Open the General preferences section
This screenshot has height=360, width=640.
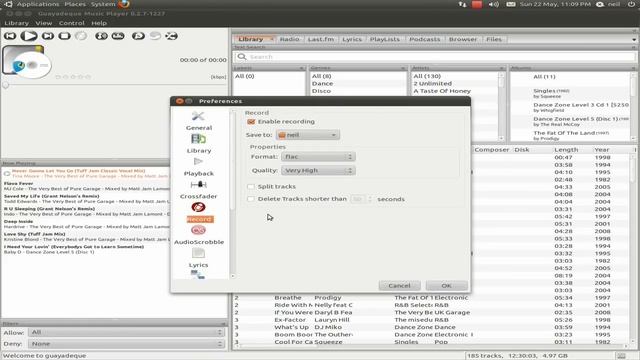(x=199, y=121)
